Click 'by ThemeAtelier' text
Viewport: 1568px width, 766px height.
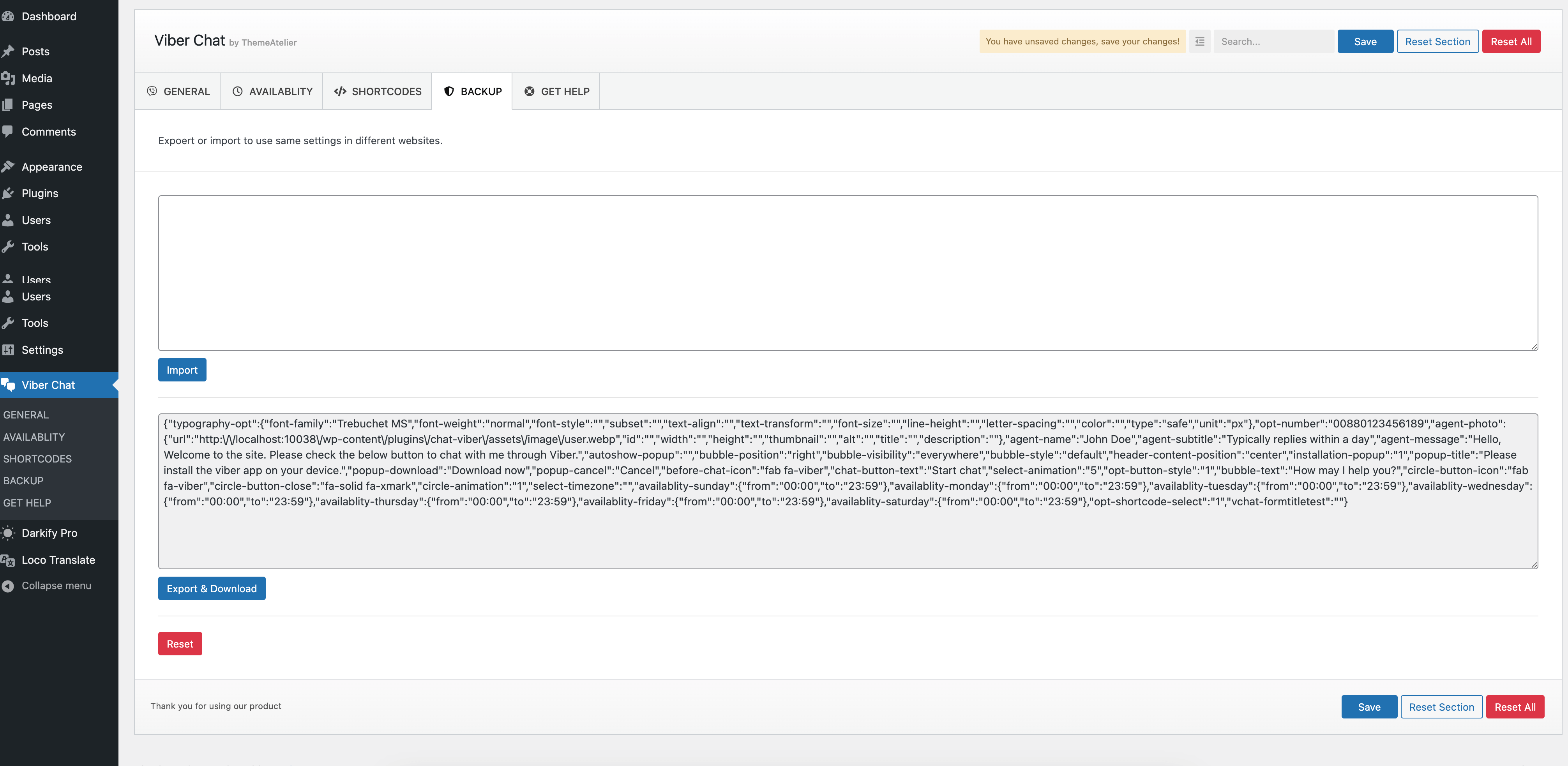[263, 42]
